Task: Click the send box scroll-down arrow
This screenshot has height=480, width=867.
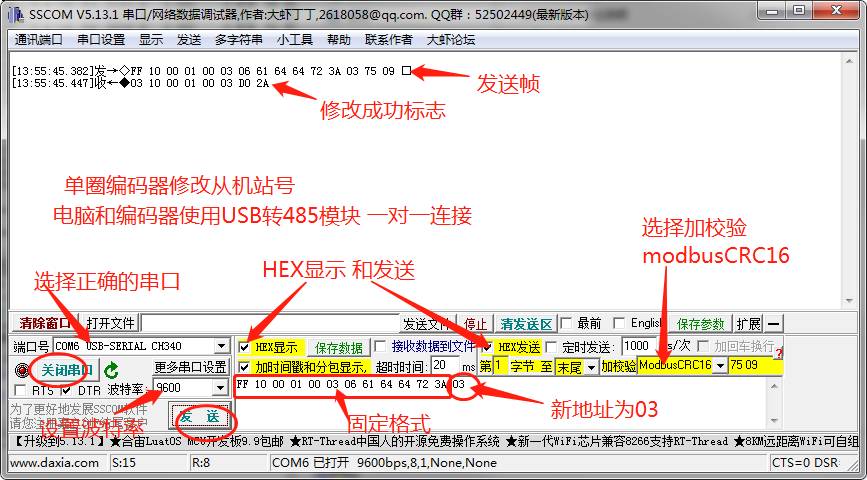Action: [x=775, y=420]
